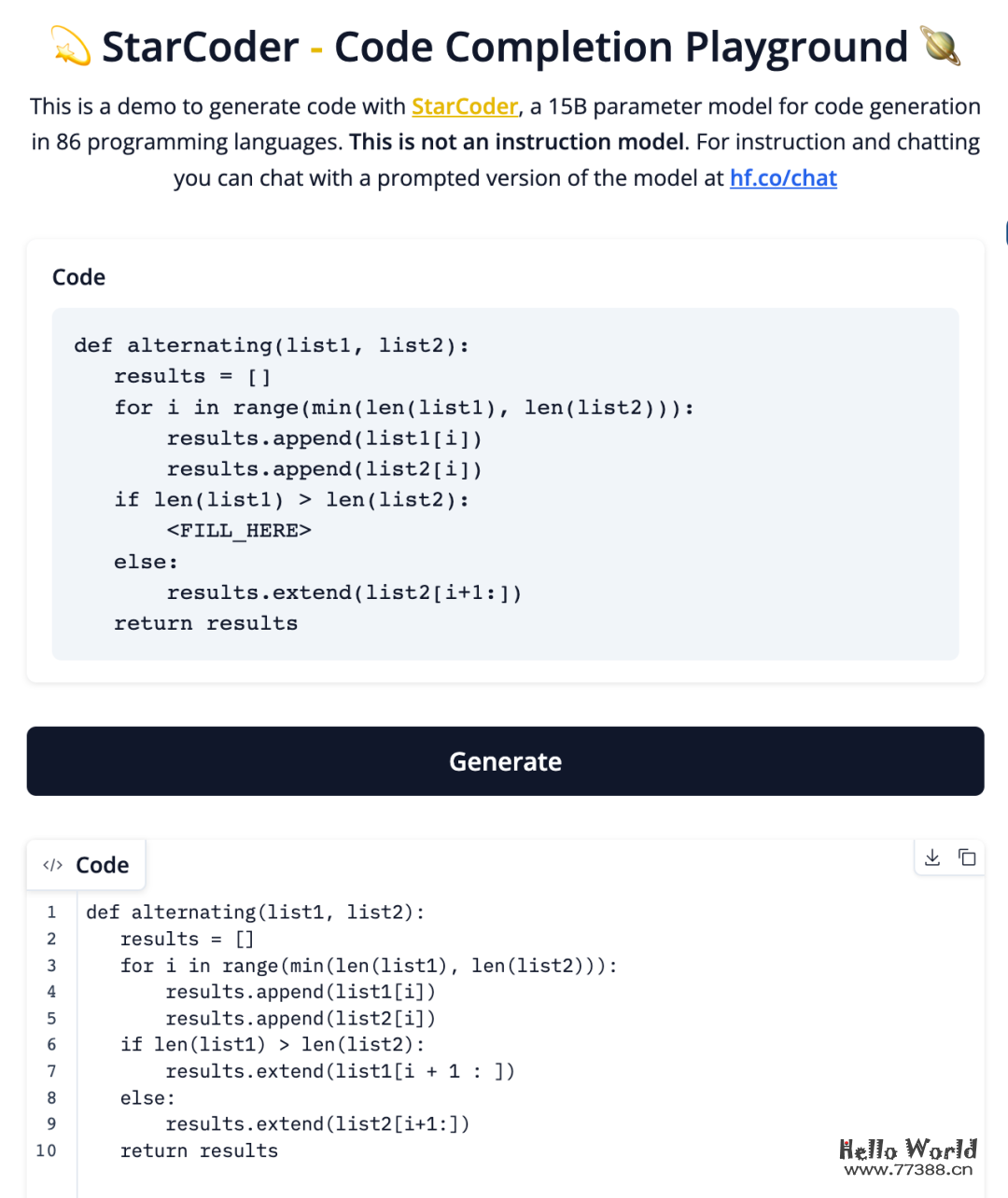Click line number 1 in output gutter

(51, 912)
